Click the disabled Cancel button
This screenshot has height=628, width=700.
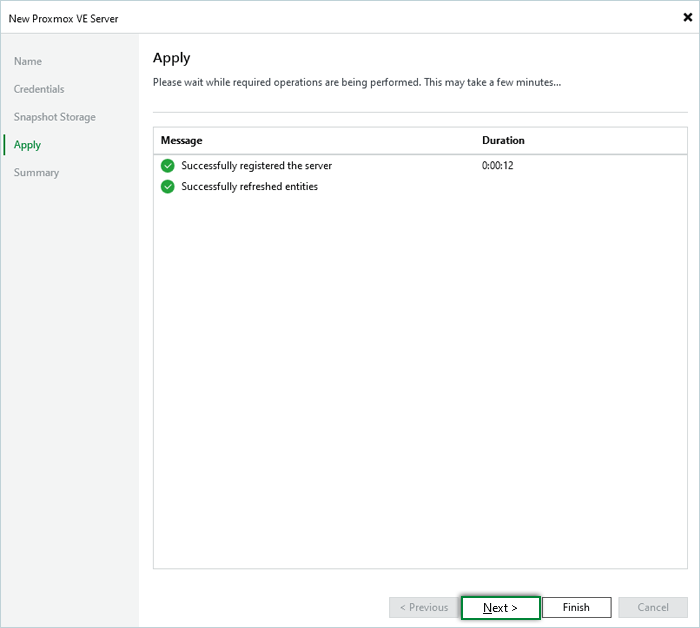tap(652, 607)
